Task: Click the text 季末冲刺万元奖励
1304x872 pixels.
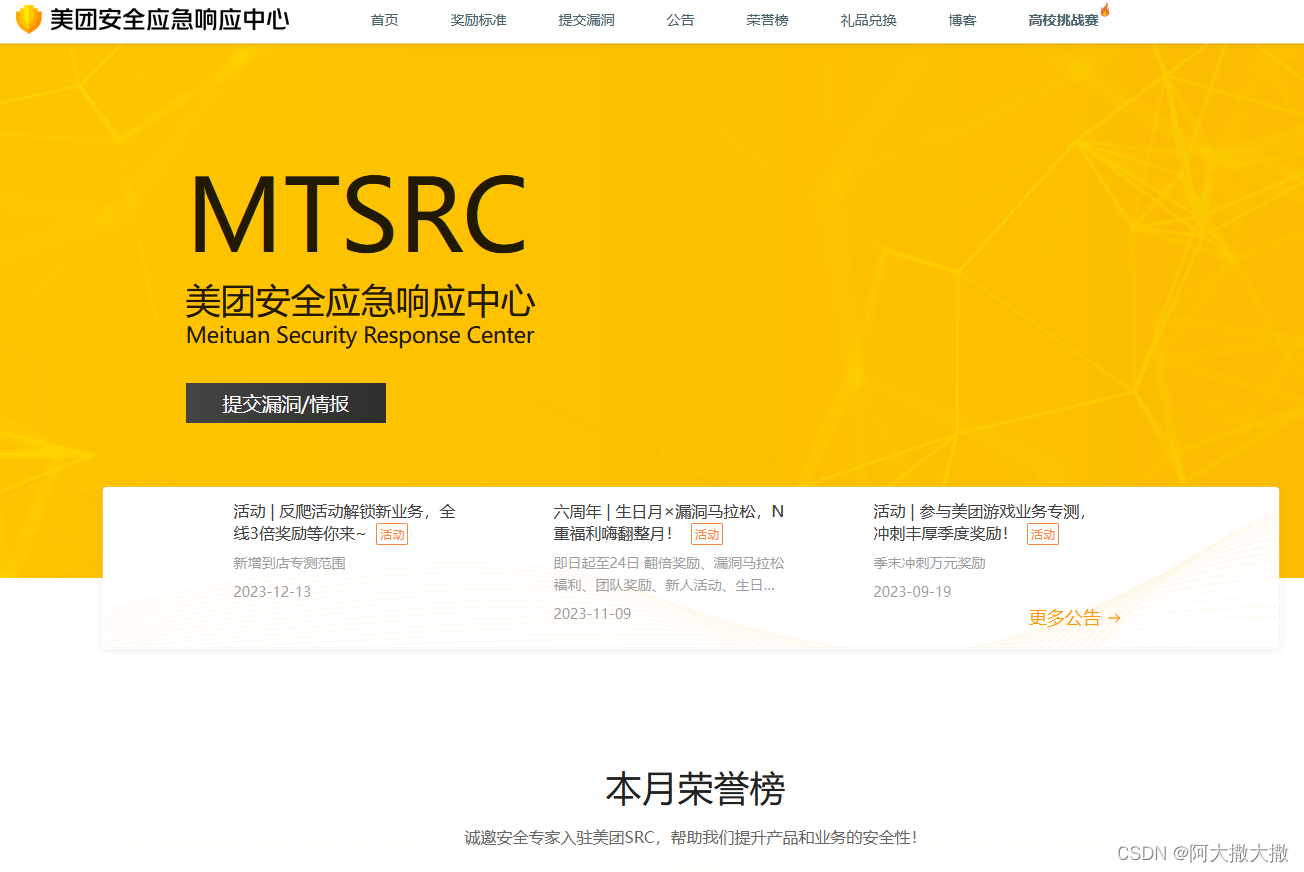Action: point(929,563)
